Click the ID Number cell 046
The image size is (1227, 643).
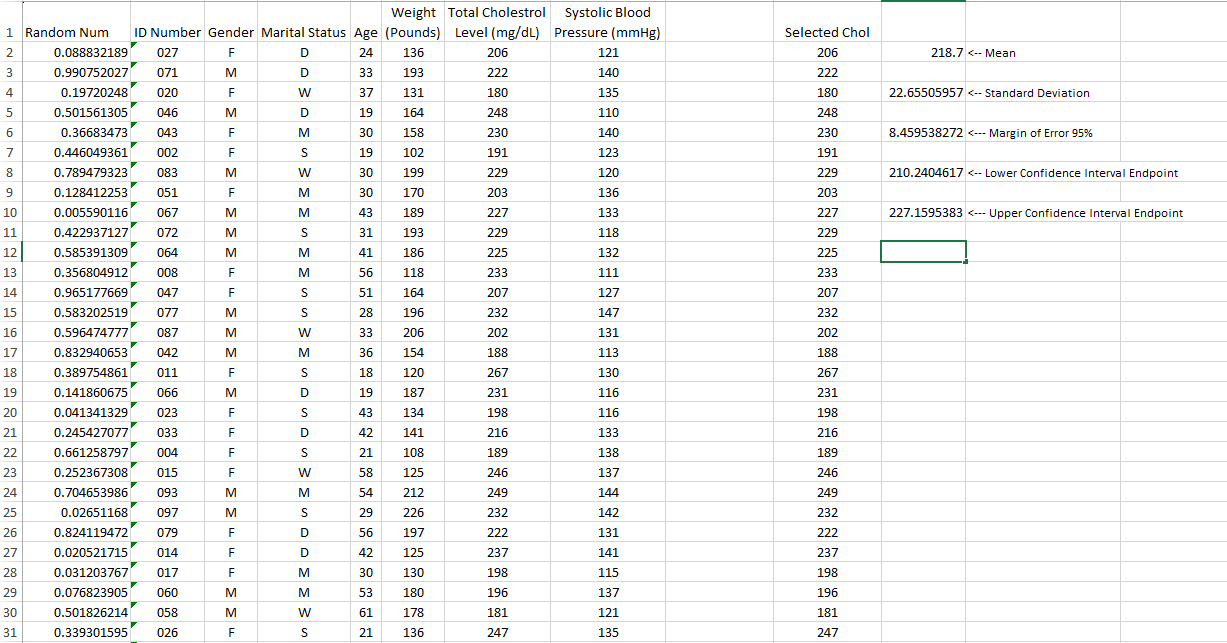pos(167,112)
